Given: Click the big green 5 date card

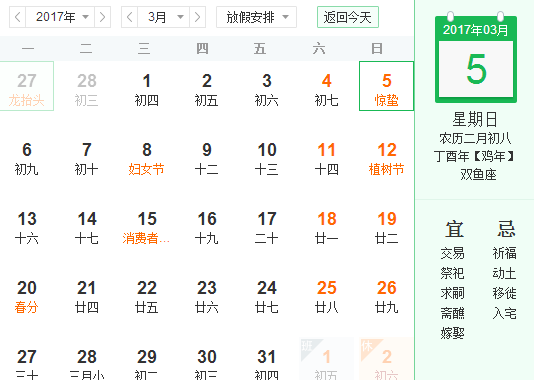Looking at the screenshot, I should (x=476, y=69).
